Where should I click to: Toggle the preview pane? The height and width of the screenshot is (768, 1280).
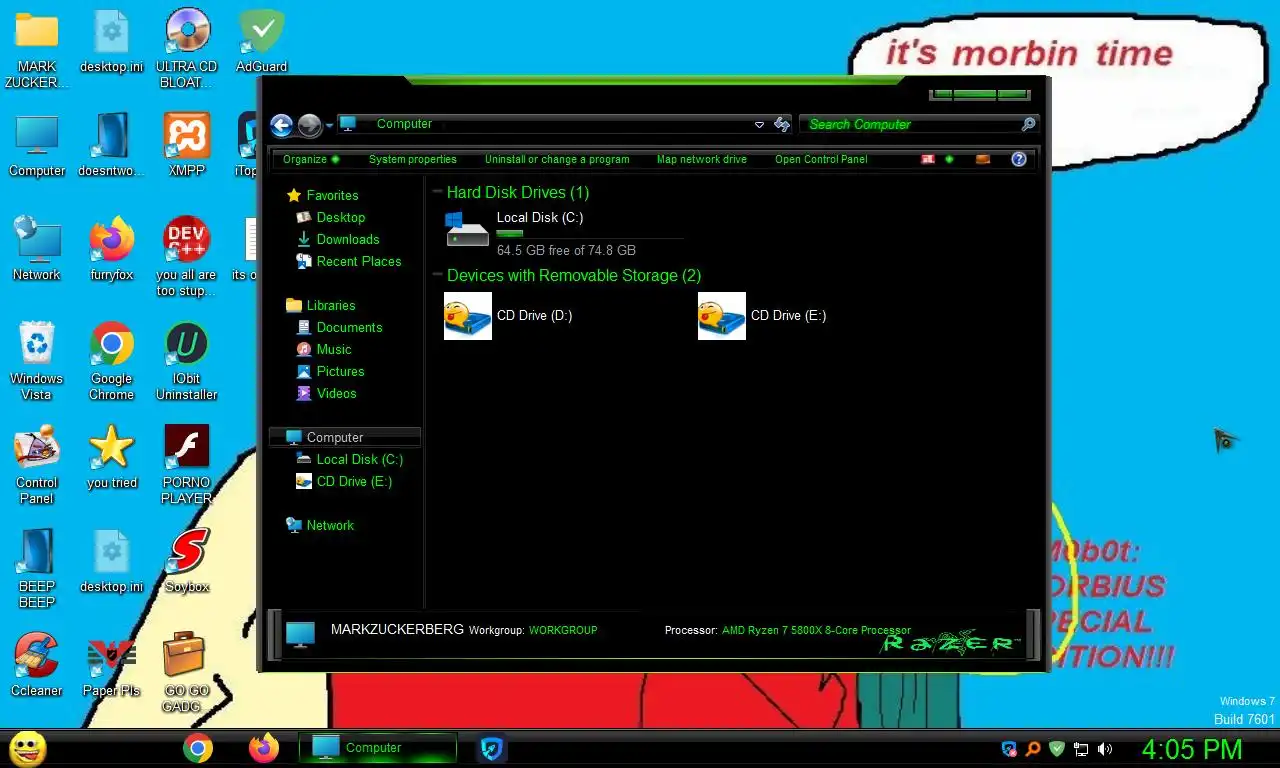[x=983, y=159]
